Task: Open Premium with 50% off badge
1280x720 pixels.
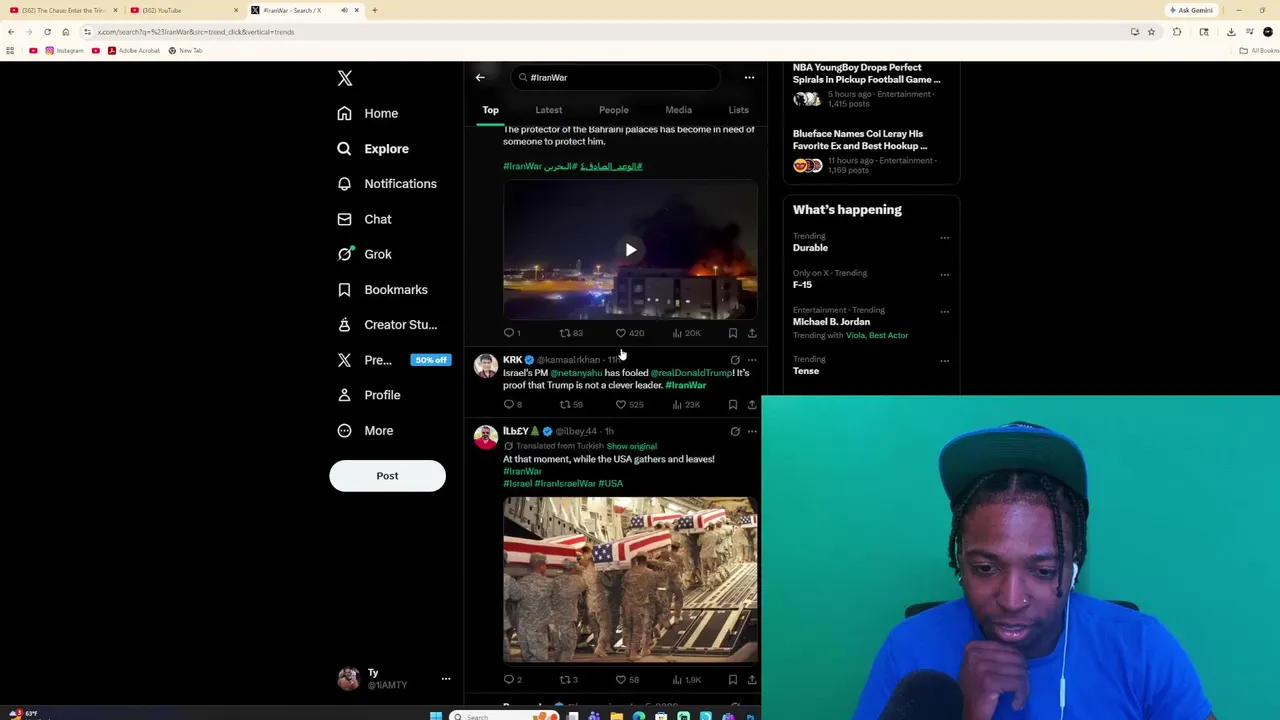Action: [394, 360]
